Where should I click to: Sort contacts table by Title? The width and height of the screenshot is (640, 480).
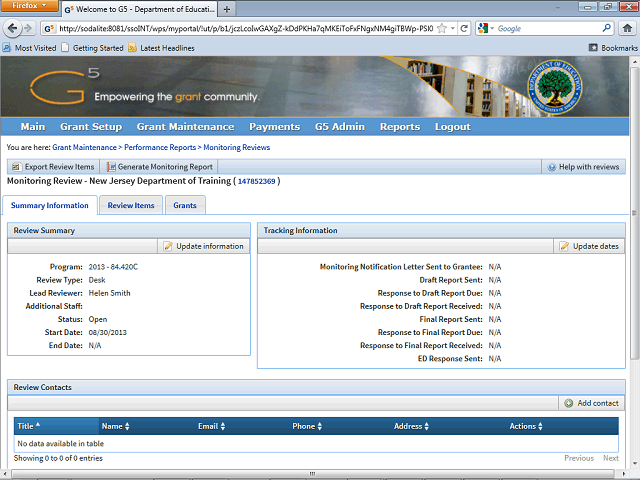tap(56, 426)
